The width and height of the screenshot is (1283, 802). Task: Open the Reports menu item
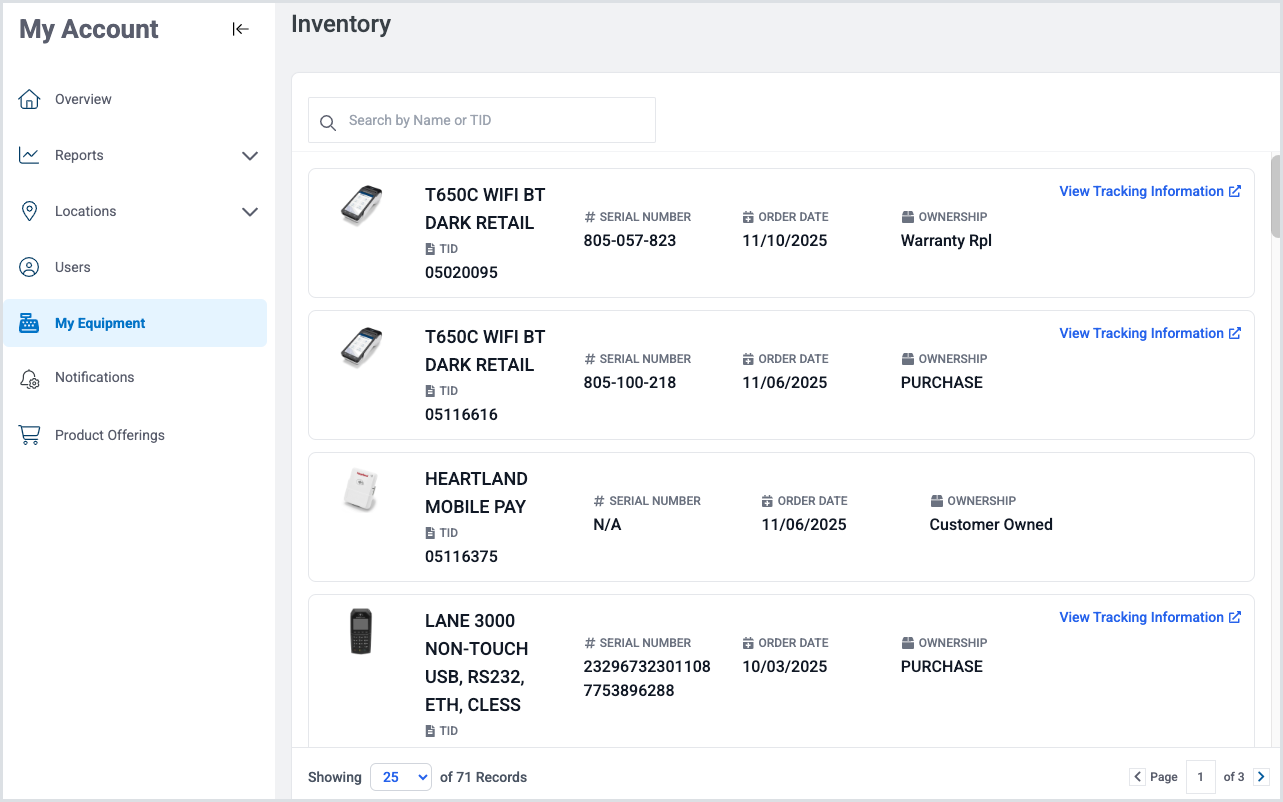pyautogui.click(x=79, y=155)
